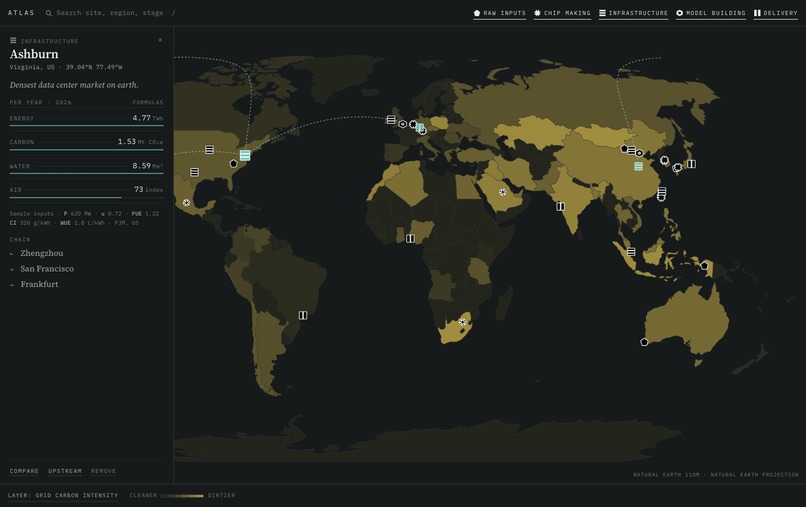Click the Air index metric bar
806x507 pixels.
86,197
